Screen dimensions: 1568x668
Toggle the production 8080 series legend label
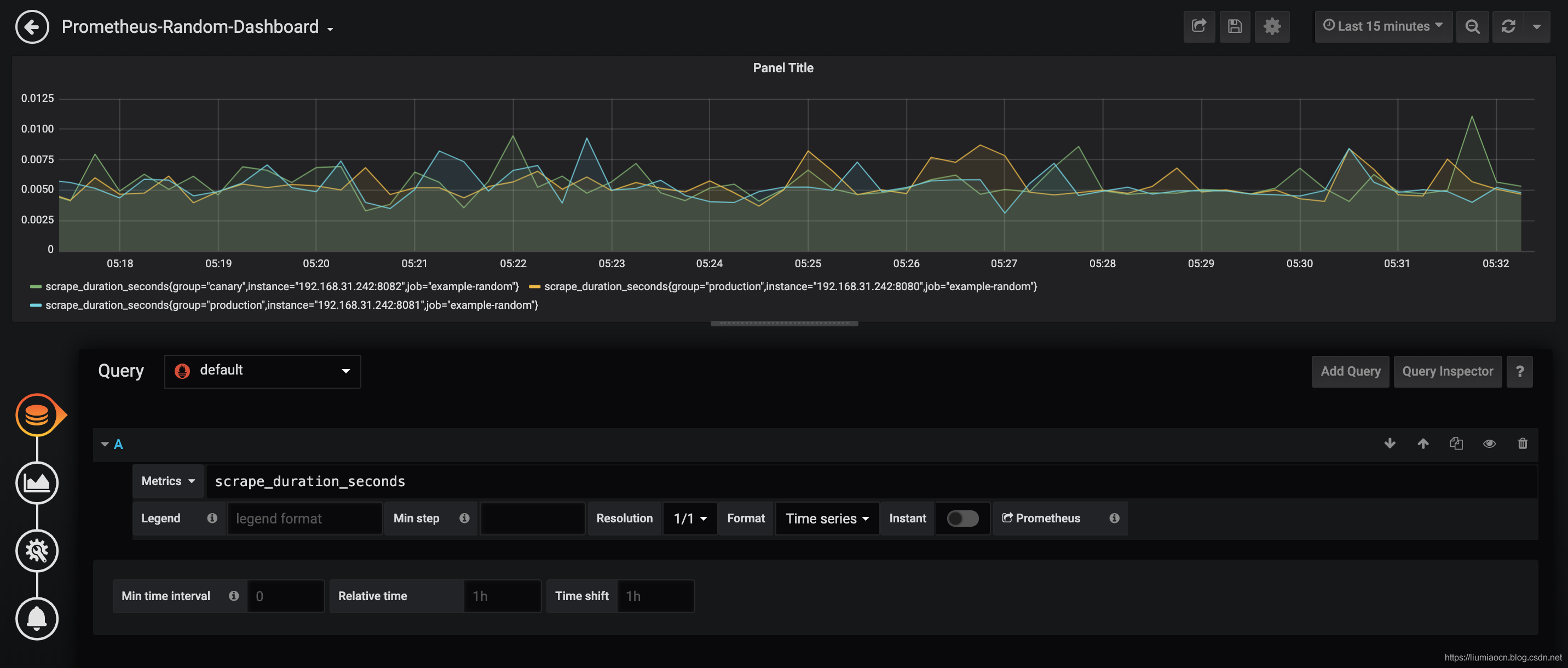point(791,287)
